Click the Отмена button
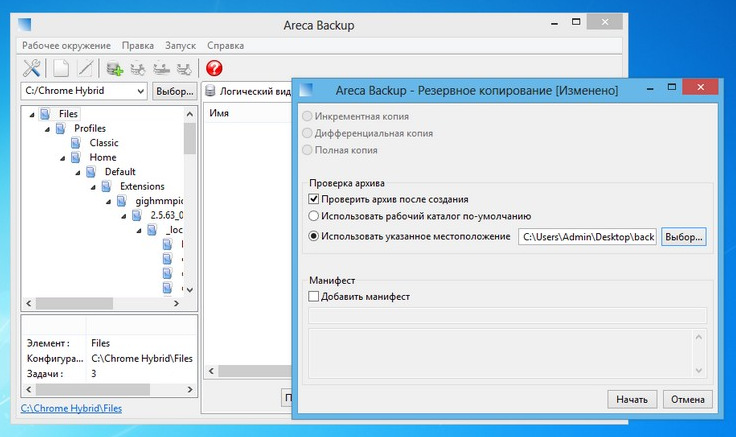The image size is (736, 437). [688, 399]
